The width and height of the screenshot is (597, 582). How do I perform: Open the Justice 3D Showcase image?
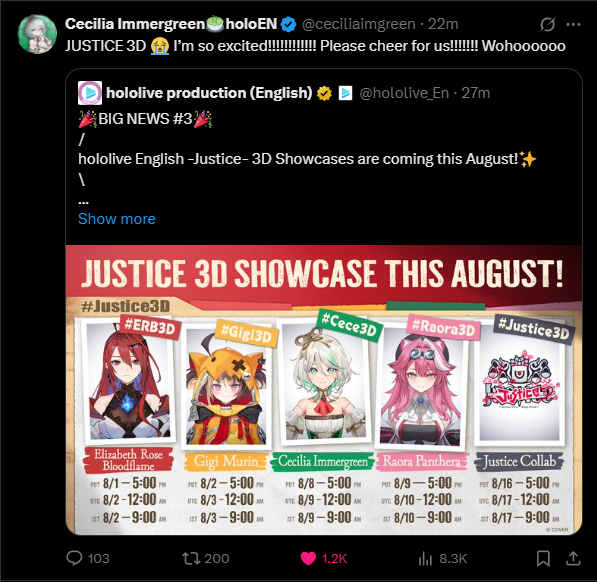[324, 390]
